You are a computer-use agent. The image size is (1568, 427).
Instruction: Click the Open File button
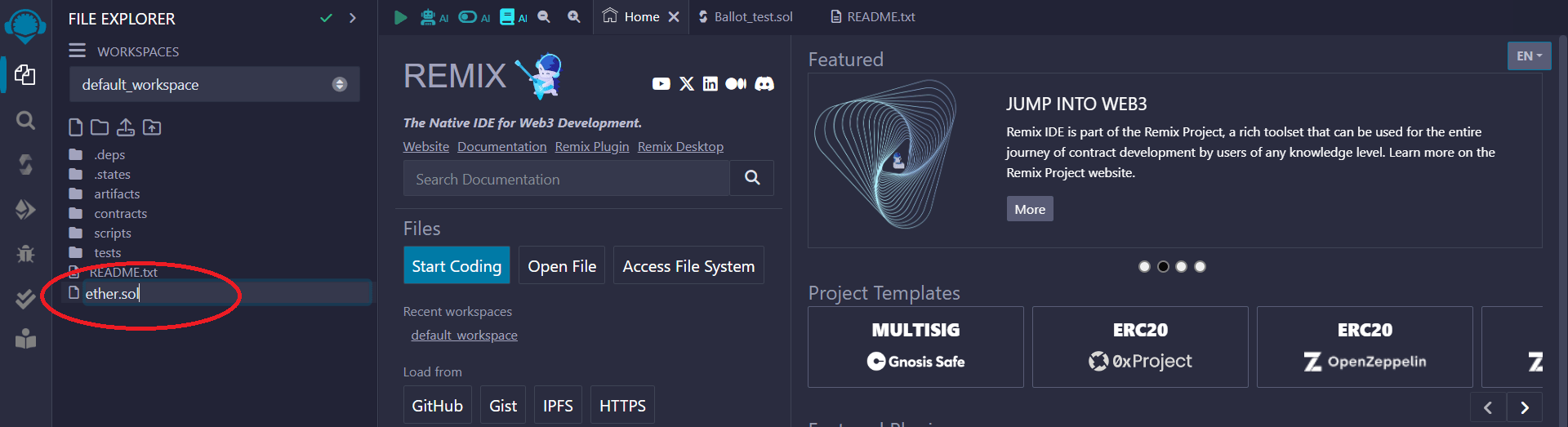point(562,265)
